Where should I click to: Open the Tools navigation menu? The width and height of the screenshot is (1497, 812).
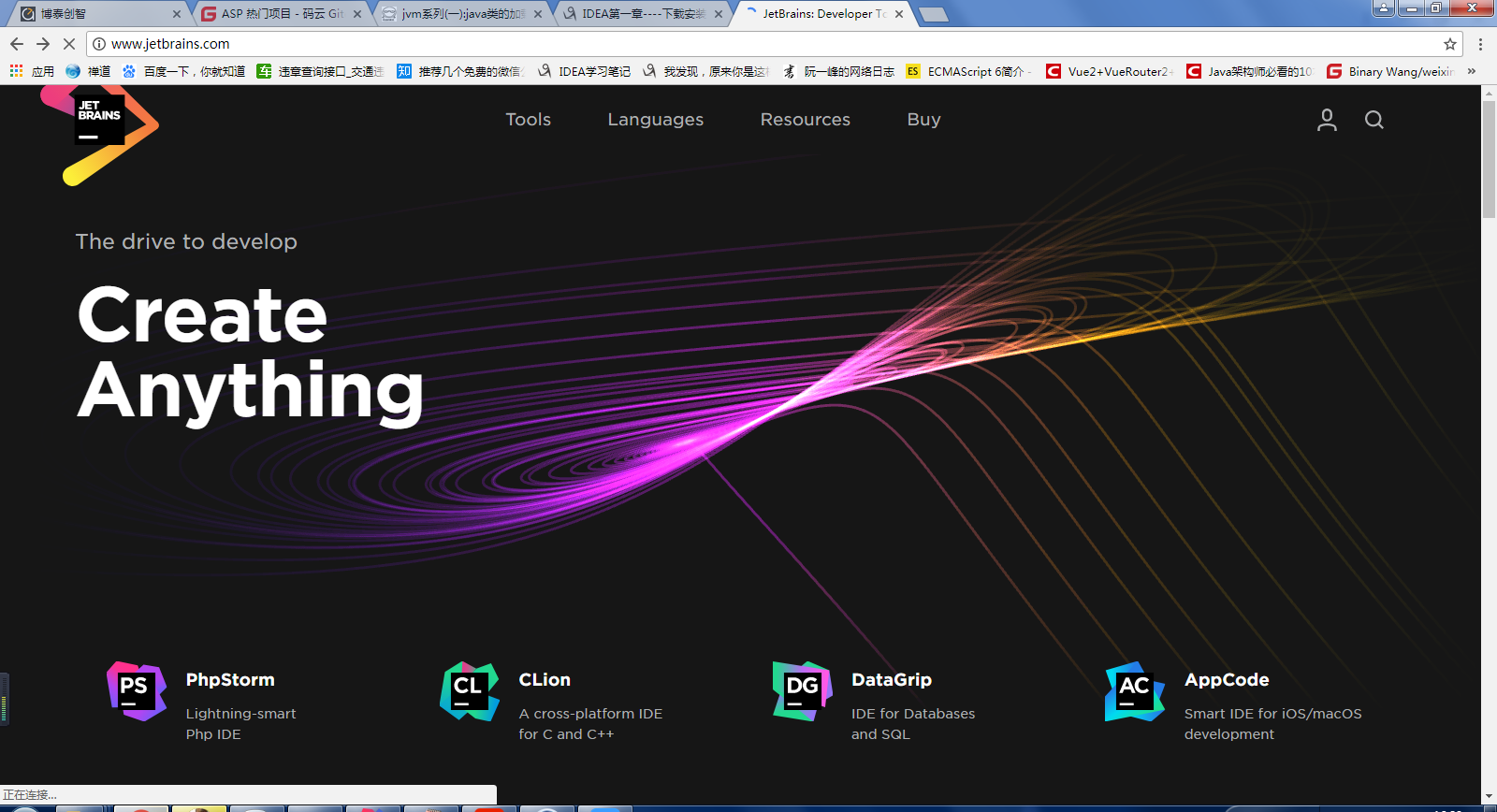click(x=529, y=120)
